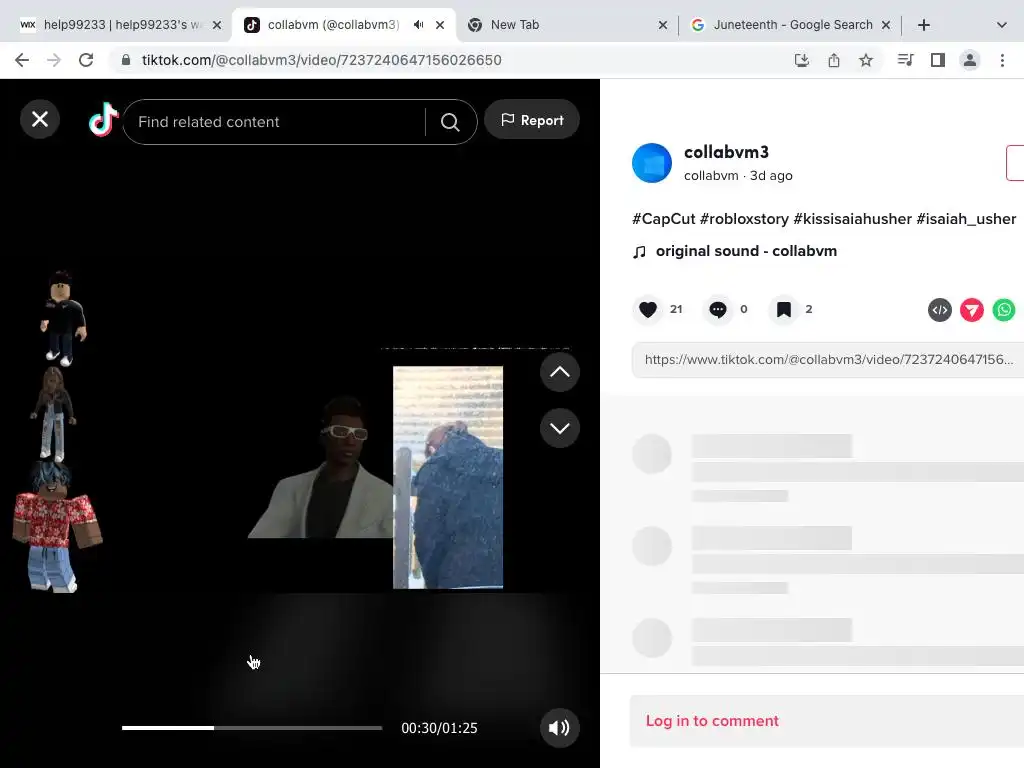Open the collabvm3 username link
The width and height of the screenshot is (1024, 768).
[726, 152]
